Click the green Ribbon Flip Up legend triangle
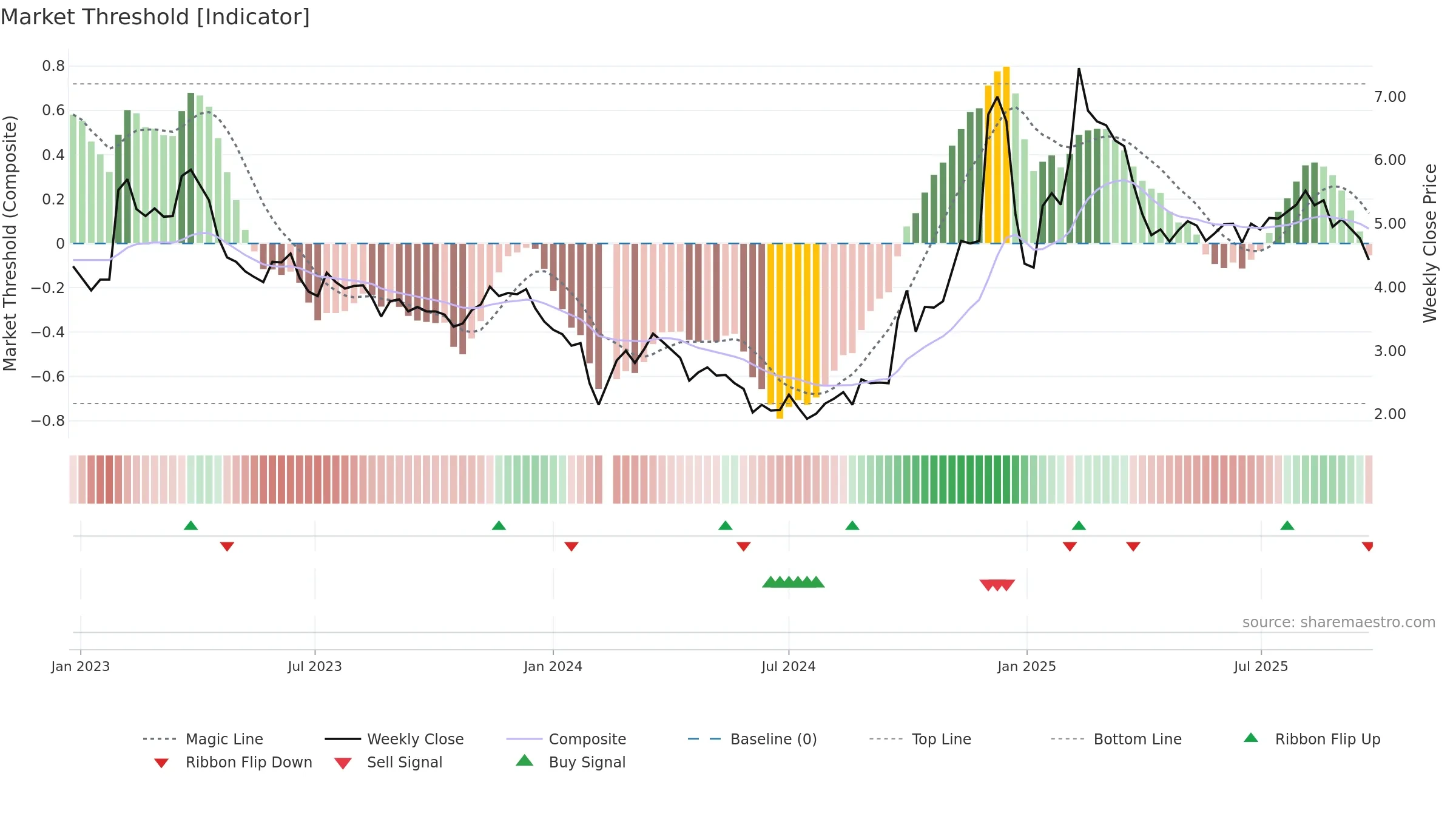Image resolution: width=1456 pixels, height=819 pixels. coord(1251,738)
